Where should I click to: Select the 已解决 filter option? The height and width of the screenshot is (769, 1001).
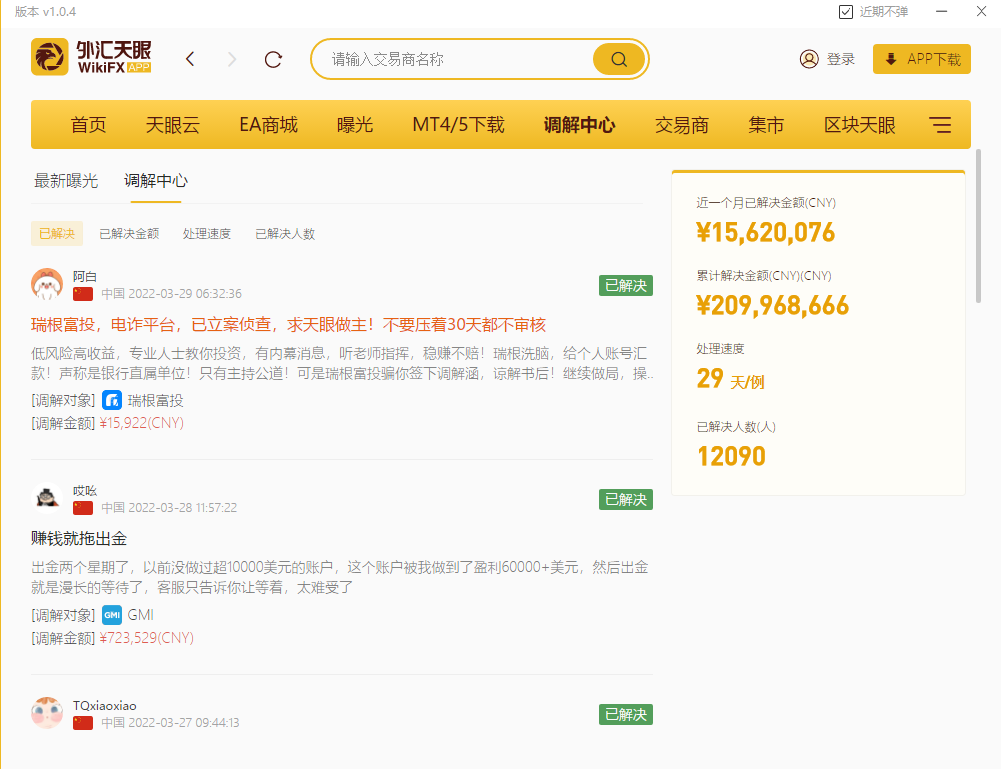point(57,234)
